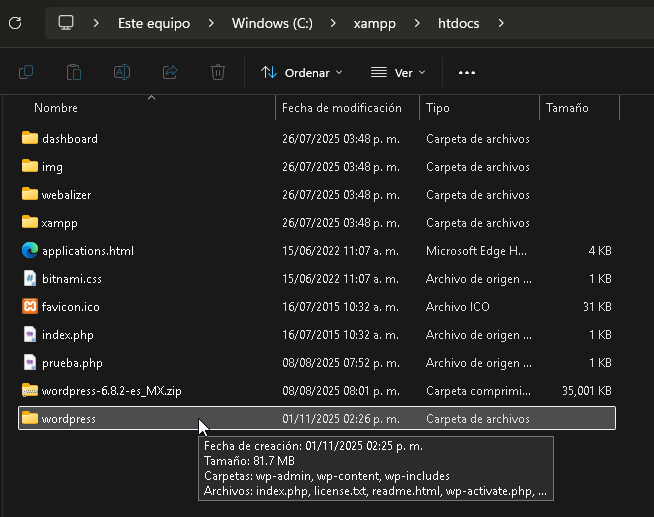Viewport: 654px width, 517px height.
Task: Click the orange favicon.ico icon
Action: click(x=30, y=306)
